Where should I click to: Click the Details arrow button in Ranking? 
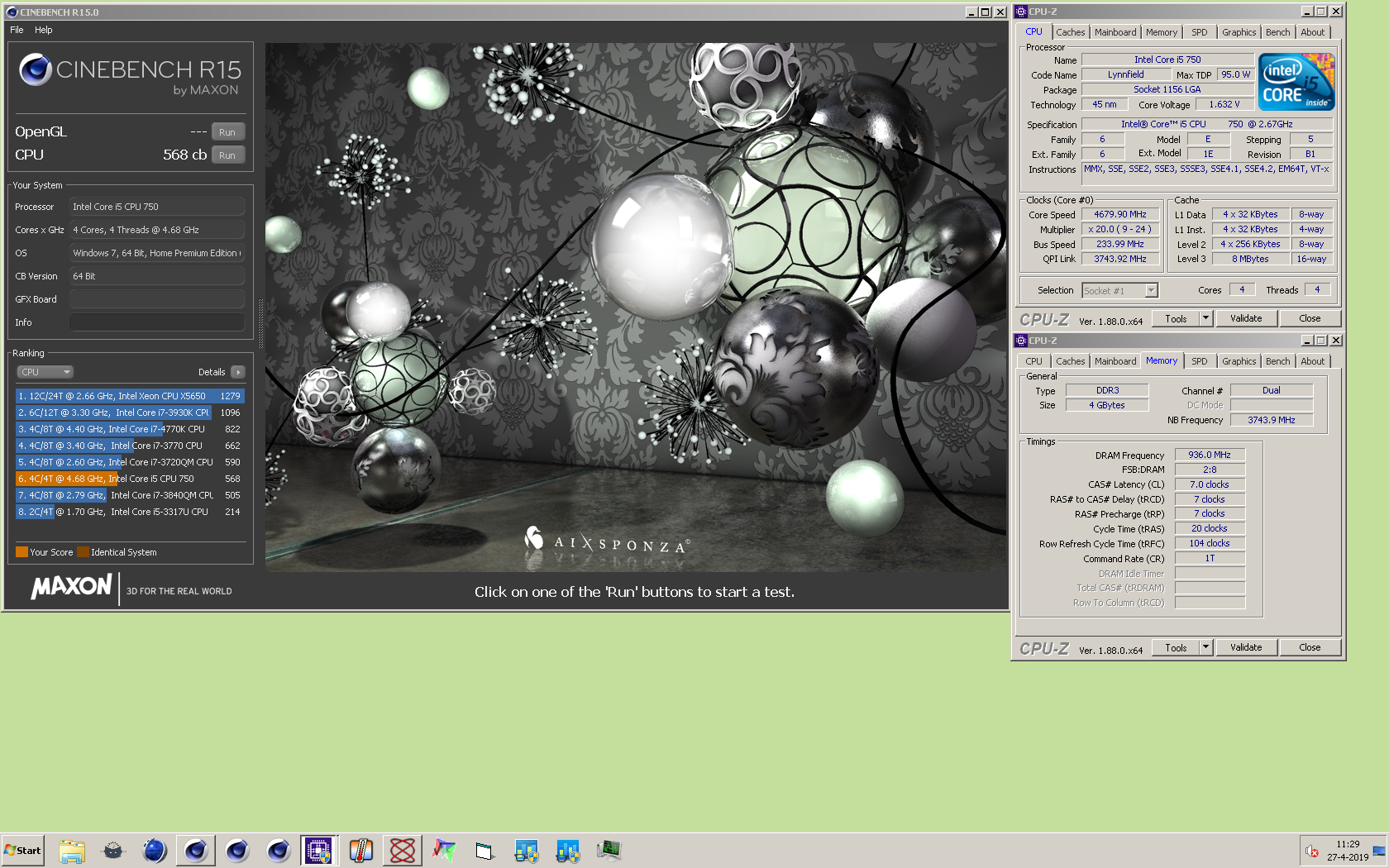pos(238,372)
